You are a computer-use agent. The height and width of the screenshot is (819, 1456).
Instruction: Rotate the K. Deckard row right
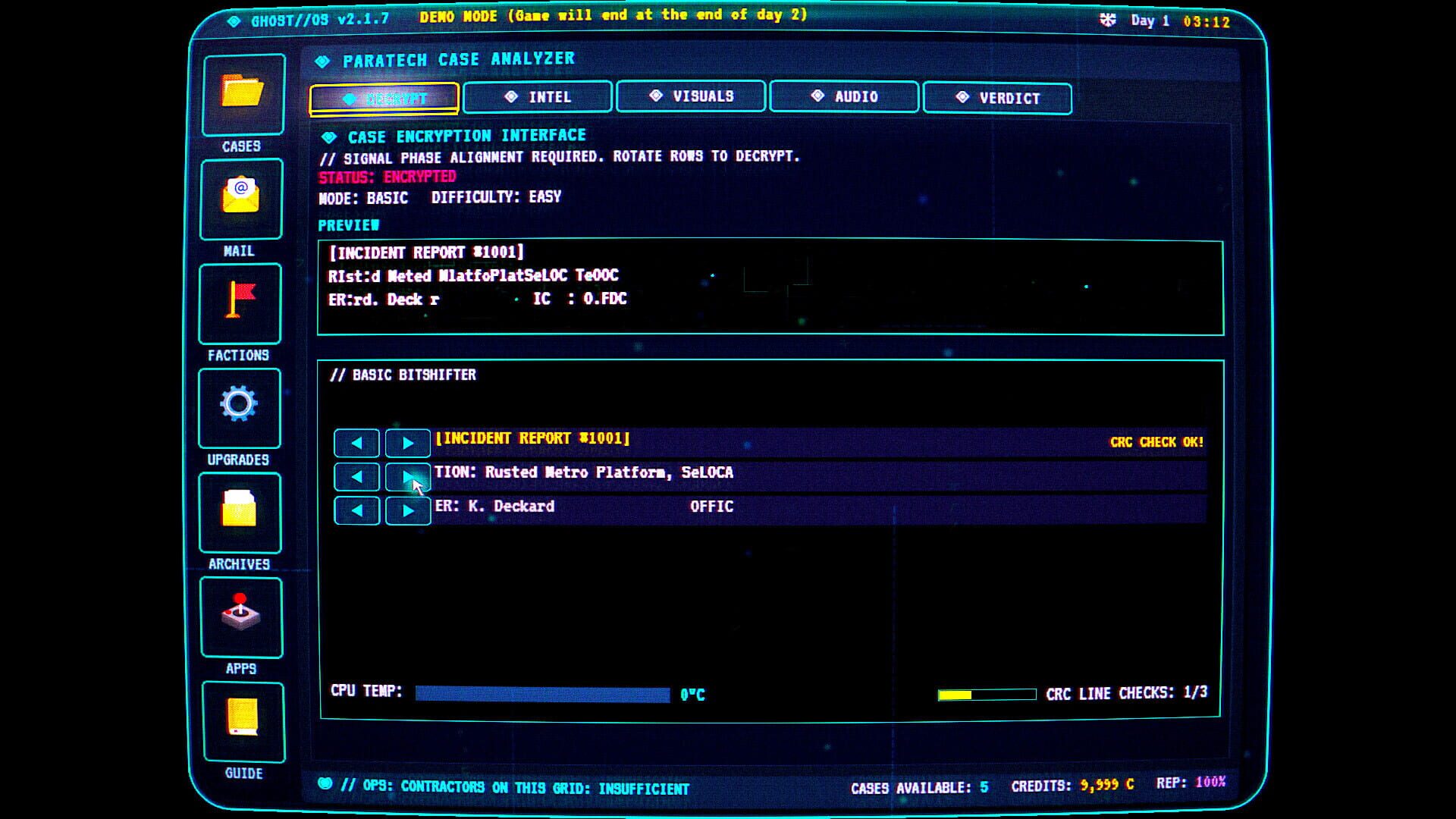(x=407, y=511)
